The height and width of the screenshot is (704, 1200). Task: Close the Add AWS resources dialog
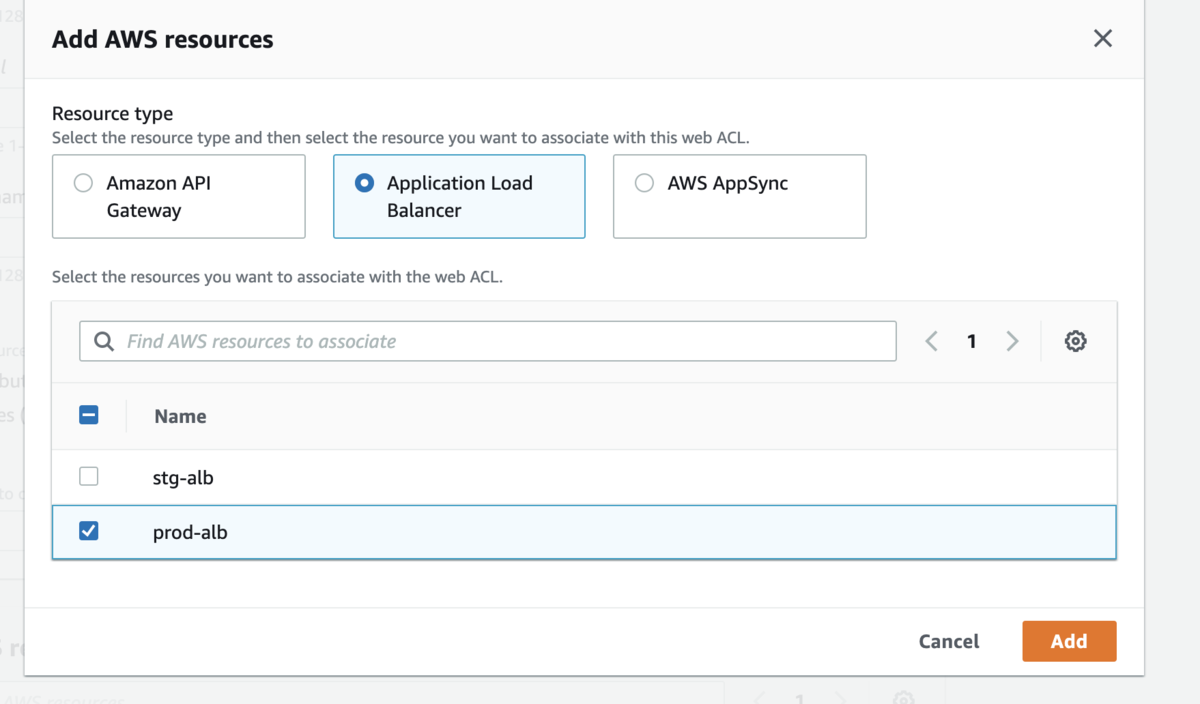click(1103, 38)
